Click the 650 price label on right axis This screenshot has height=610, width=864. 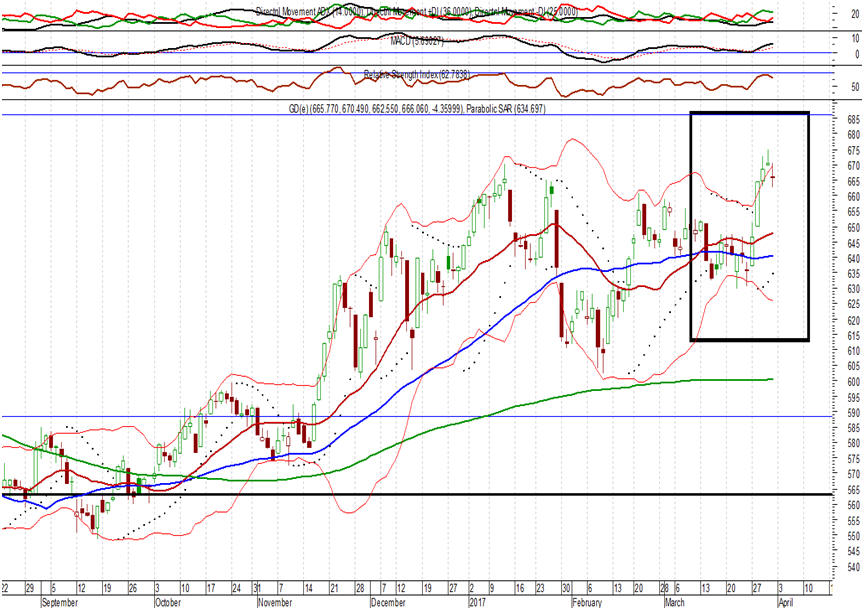pyautogui.click(x=854, y=228)
